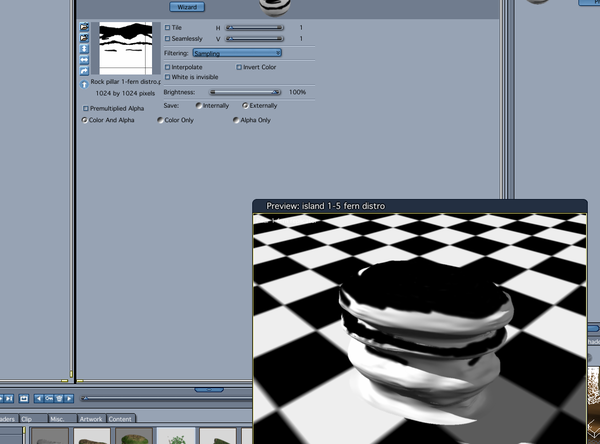
Task: Click round up-arrow icon beside file name
Action: 84,85
